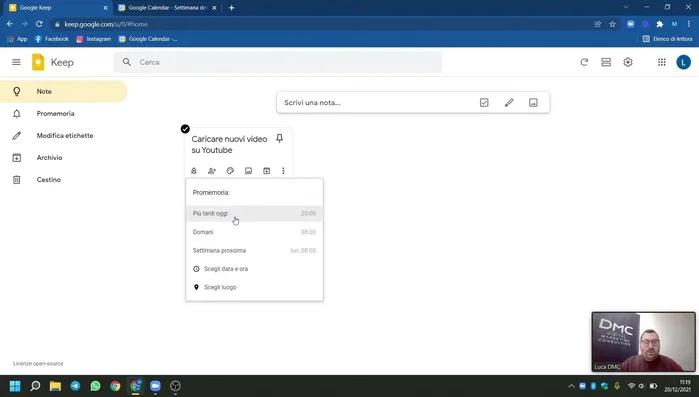Viewport: 699px width, 397px height.
Task: Show hidden system tray icons
Action: click(571, 386)
